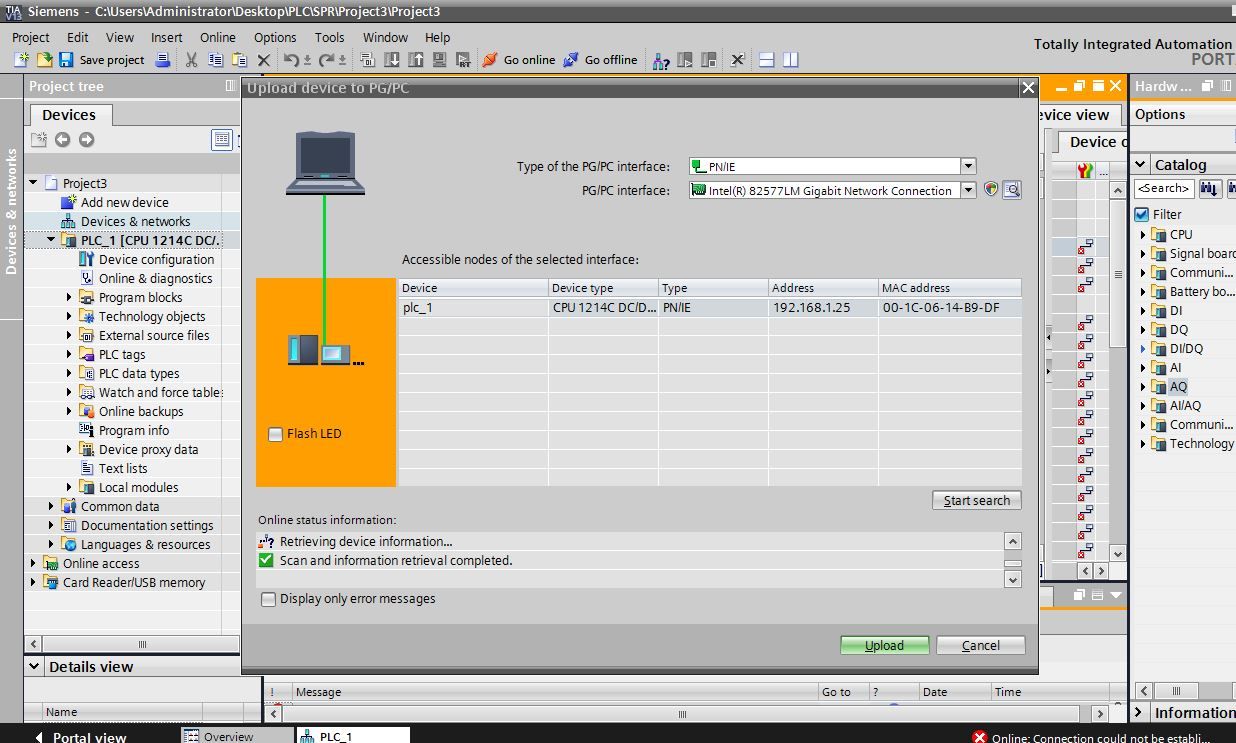Collapse PLC_1 node in project tree
Viewport: 1236px width, 743px height.
click(51, 240)
